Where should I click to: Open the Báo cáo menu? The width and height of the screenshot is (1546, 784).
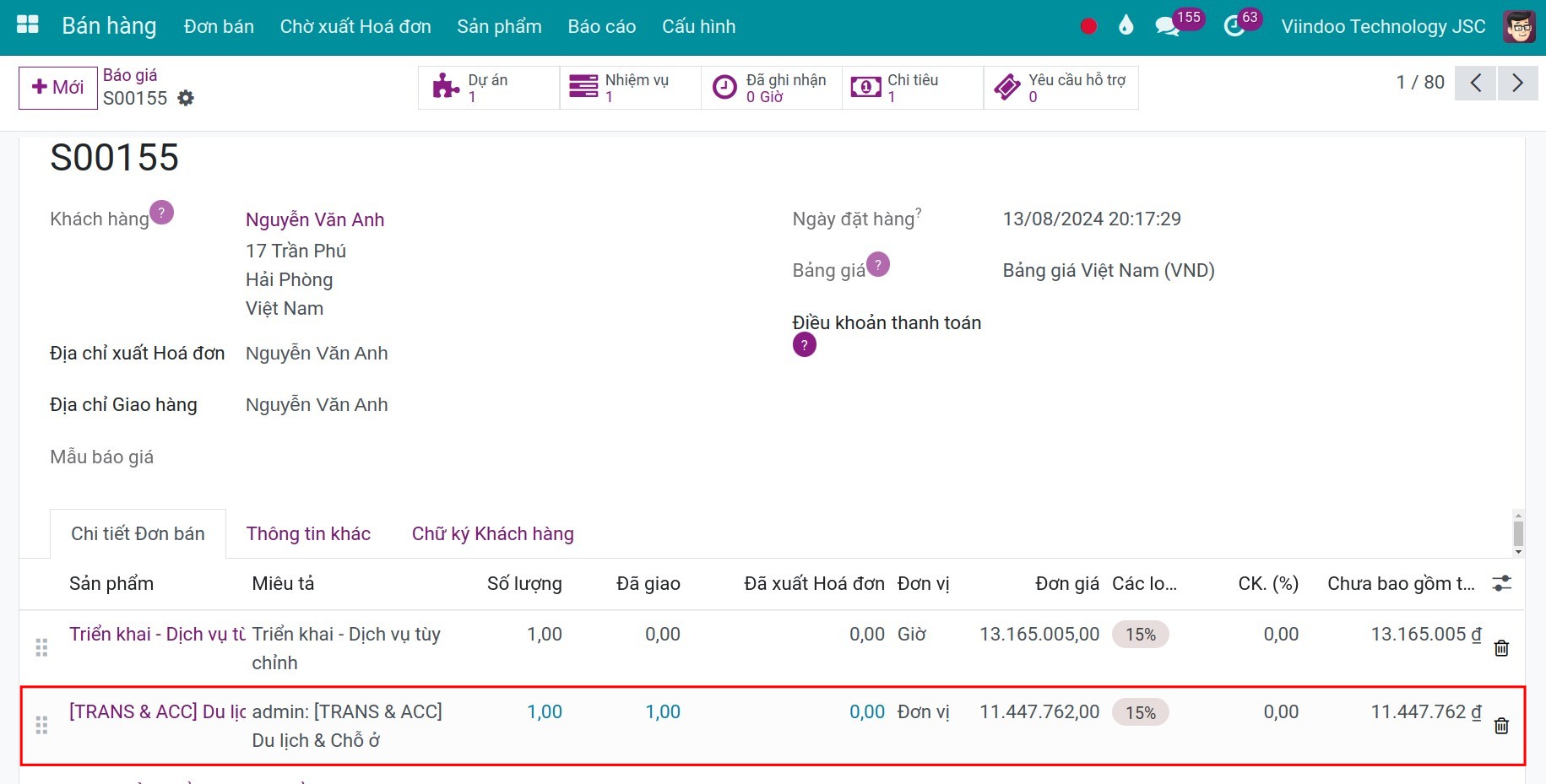[601, 26]
